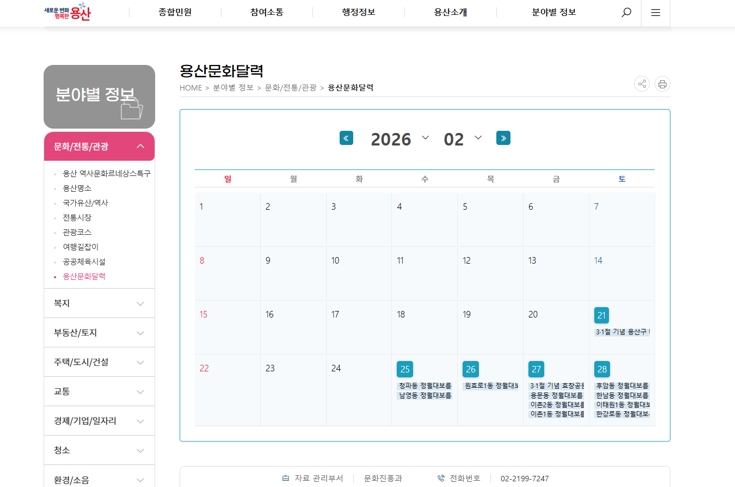This screenshot has width=735, height=487.
Task: Click HOME in the breadcrumb
Action: (x=190, y=88)
